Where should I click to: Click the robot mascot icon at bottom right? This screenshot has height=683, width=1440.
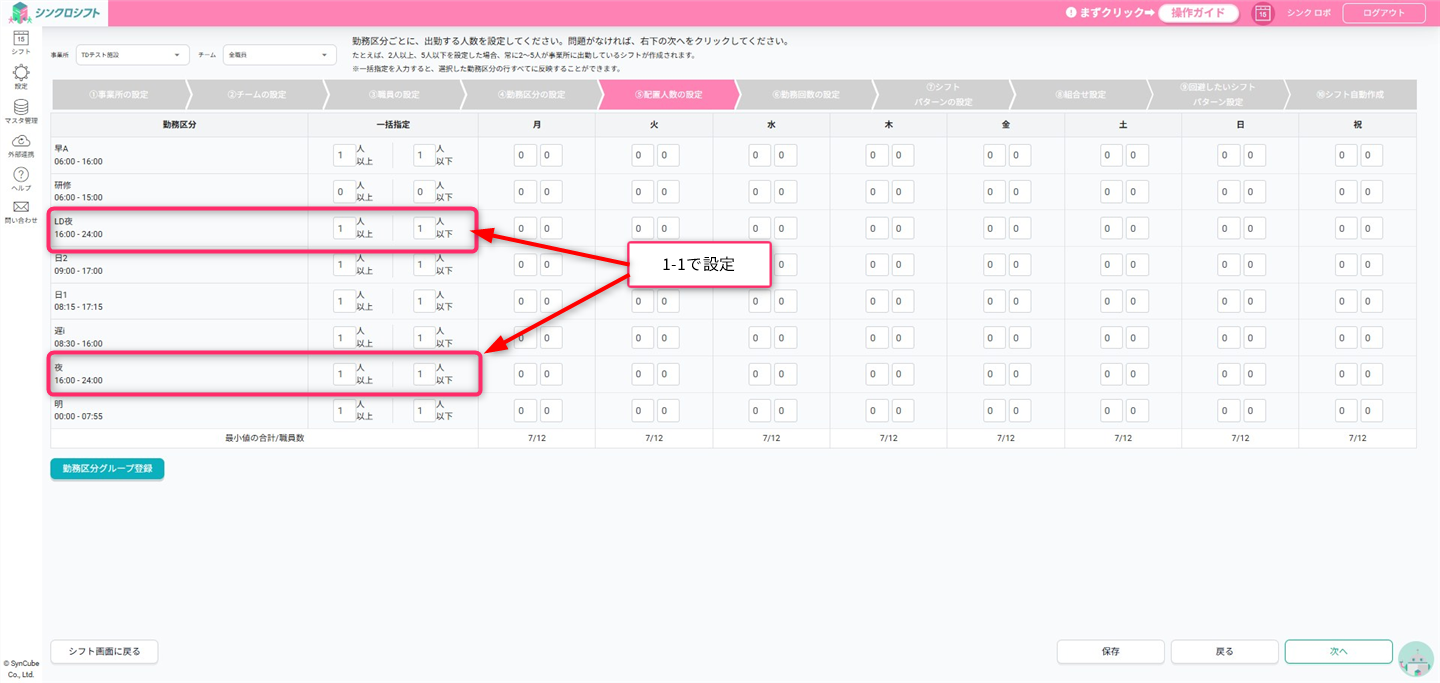point(1415,659)
